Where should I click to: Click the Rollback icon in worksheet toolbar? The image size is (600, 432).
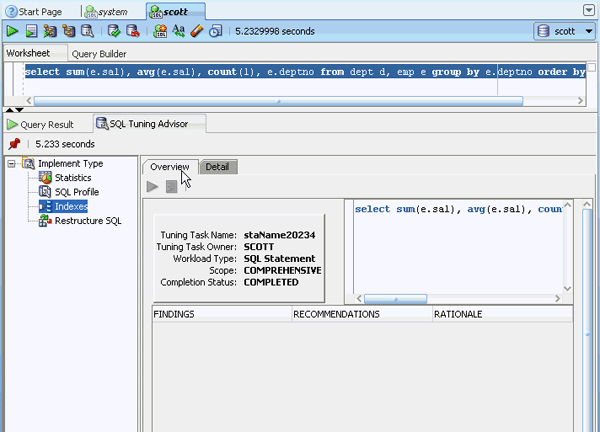132,31
